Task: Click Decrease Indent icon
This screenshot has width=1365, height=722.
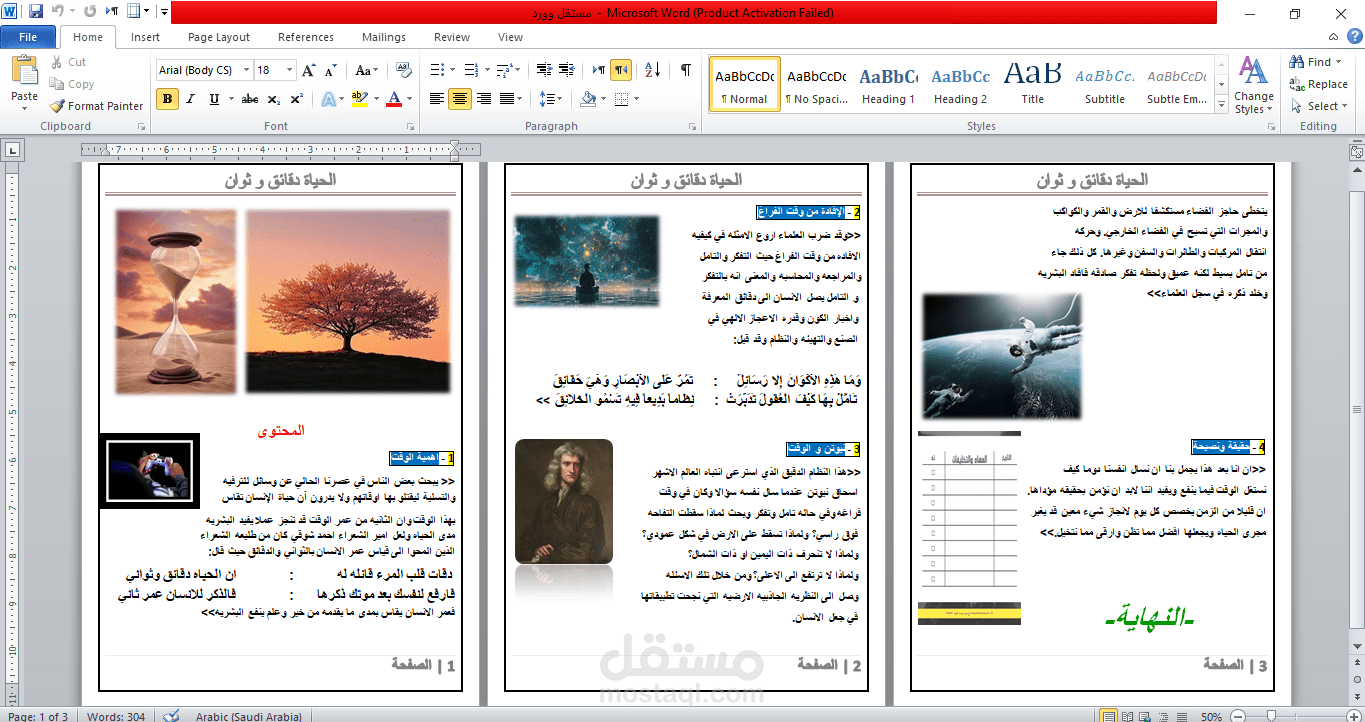Action: [544, 70]
